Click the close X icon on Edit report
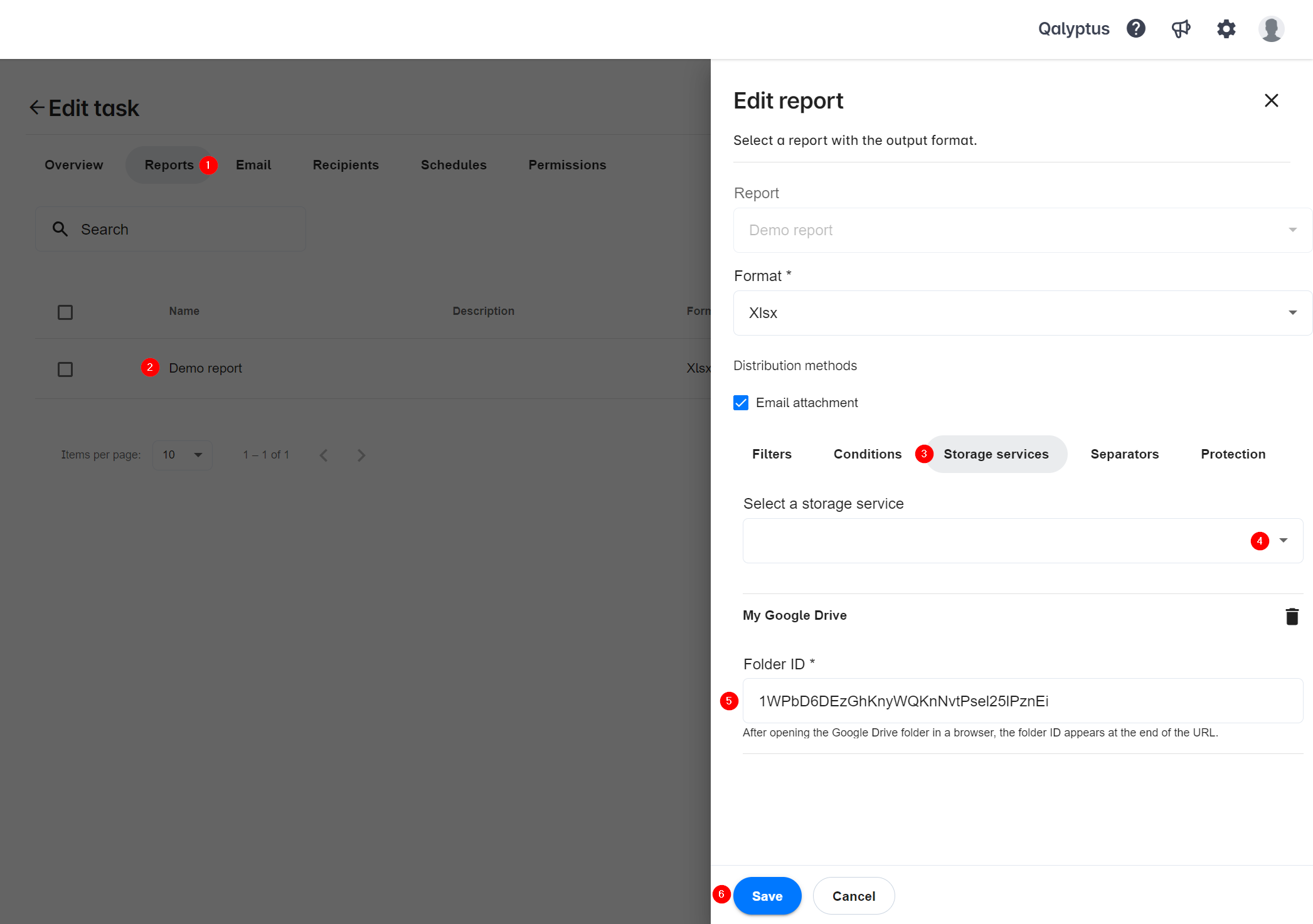Image resolution: width=1313 pixels, height=924 pixels. coord(1272,100)
